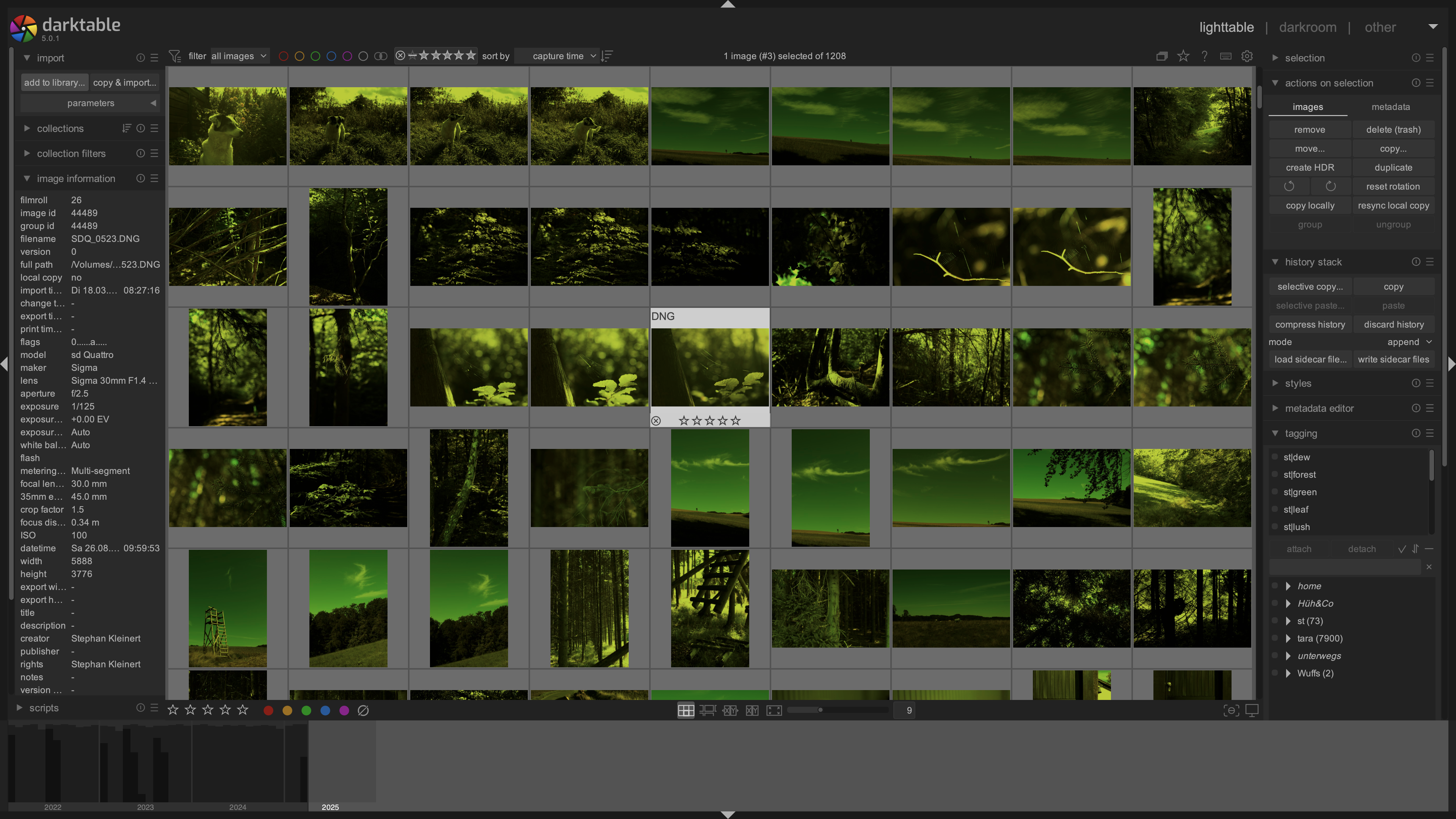The width and height of the screenshot is (1456, 819).
Task: Toggle grouping of images icon in top toolbar
Action: (1161, 56)
